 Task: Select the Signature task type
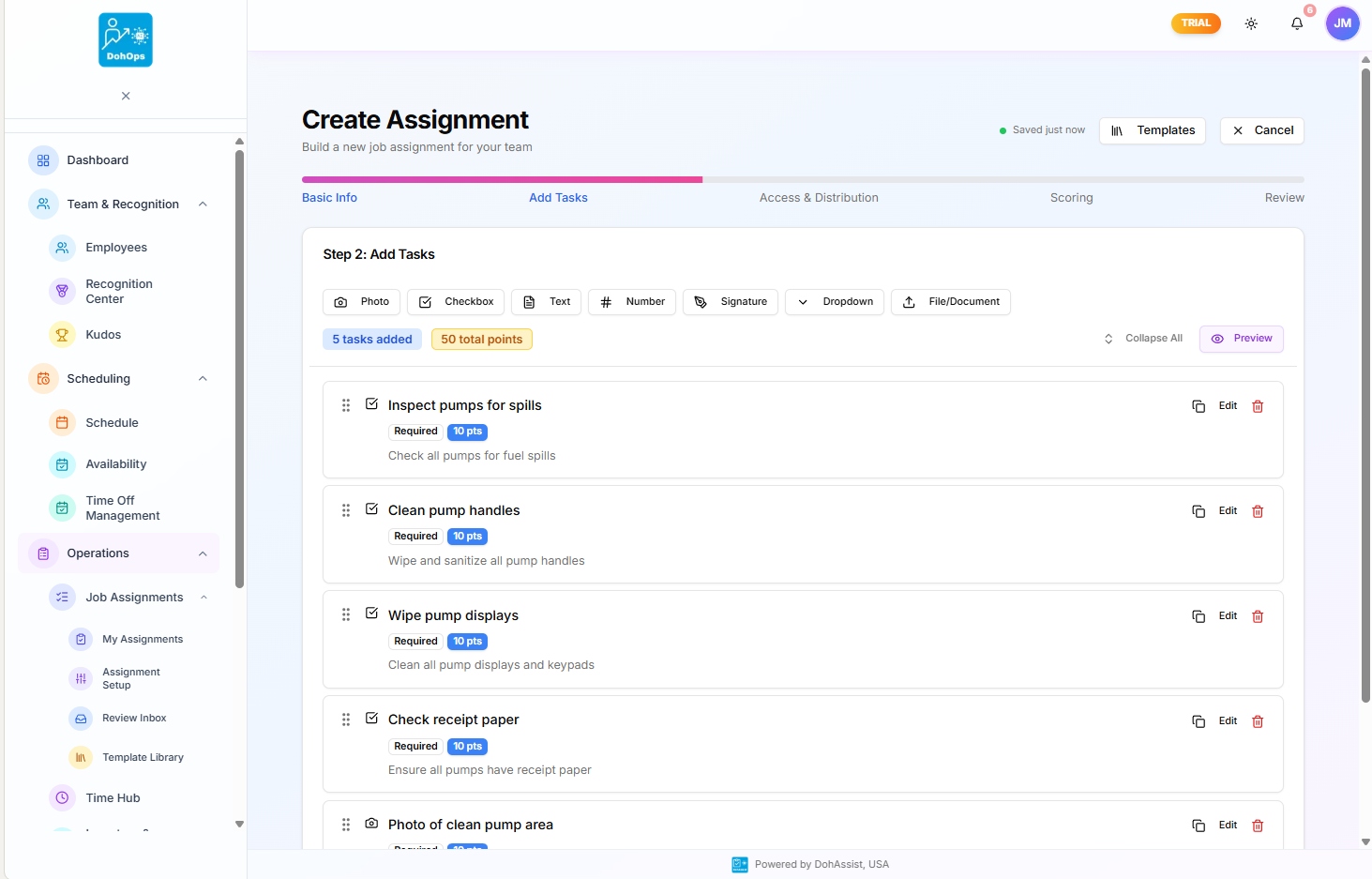pos(731,301)
